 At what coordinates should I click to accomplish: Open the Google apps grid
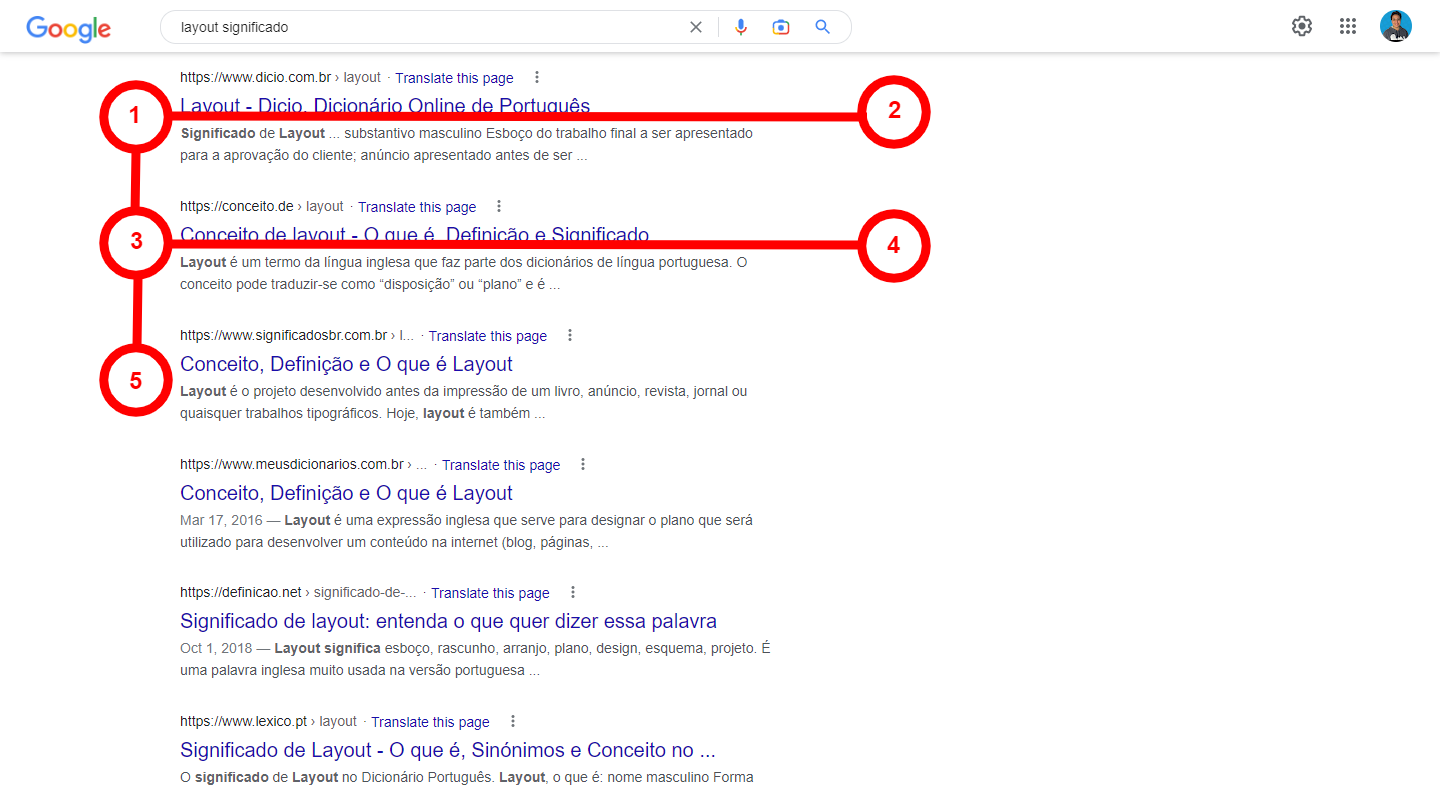click(x=1348, y=26)
